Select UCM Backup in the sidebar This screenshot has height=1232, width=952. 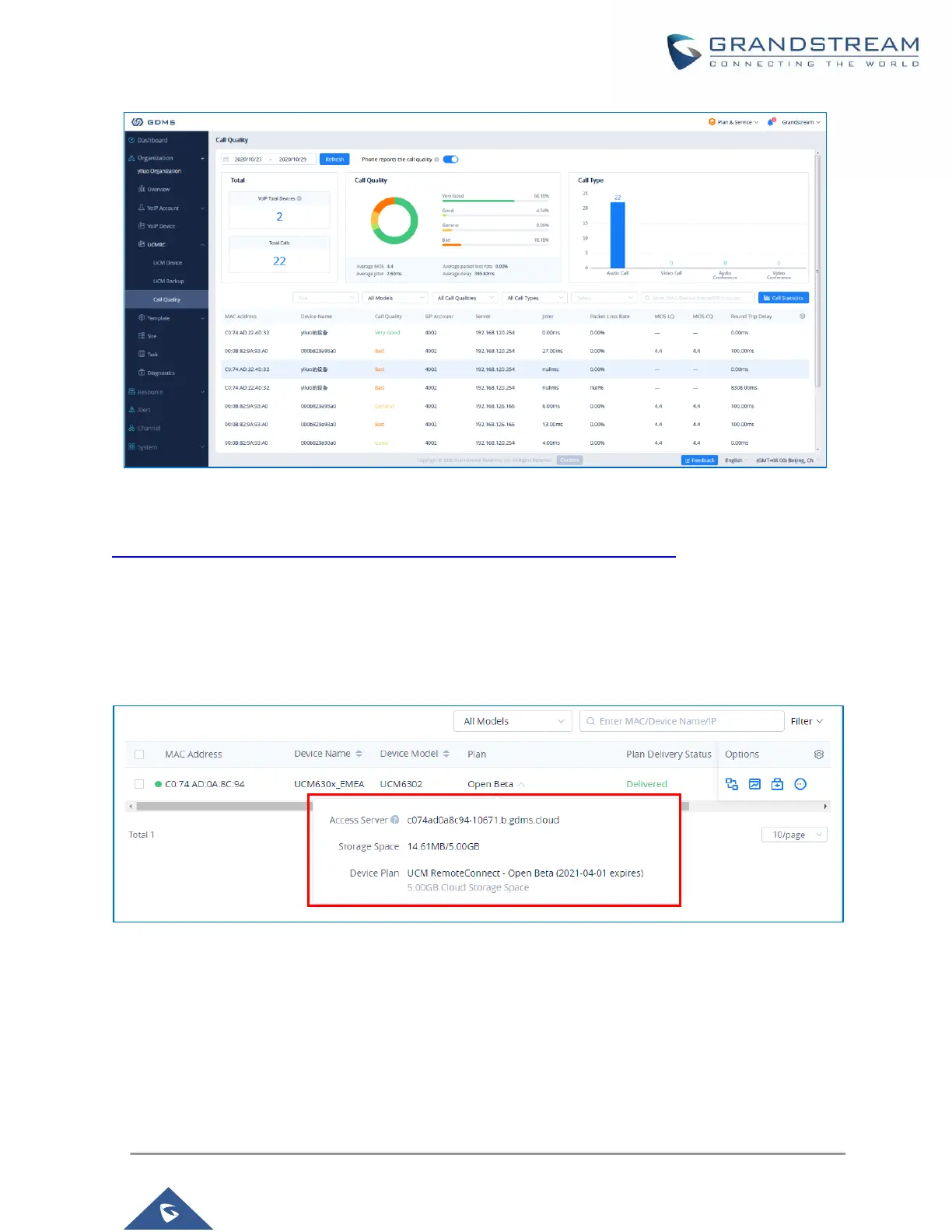click(166, 281)
